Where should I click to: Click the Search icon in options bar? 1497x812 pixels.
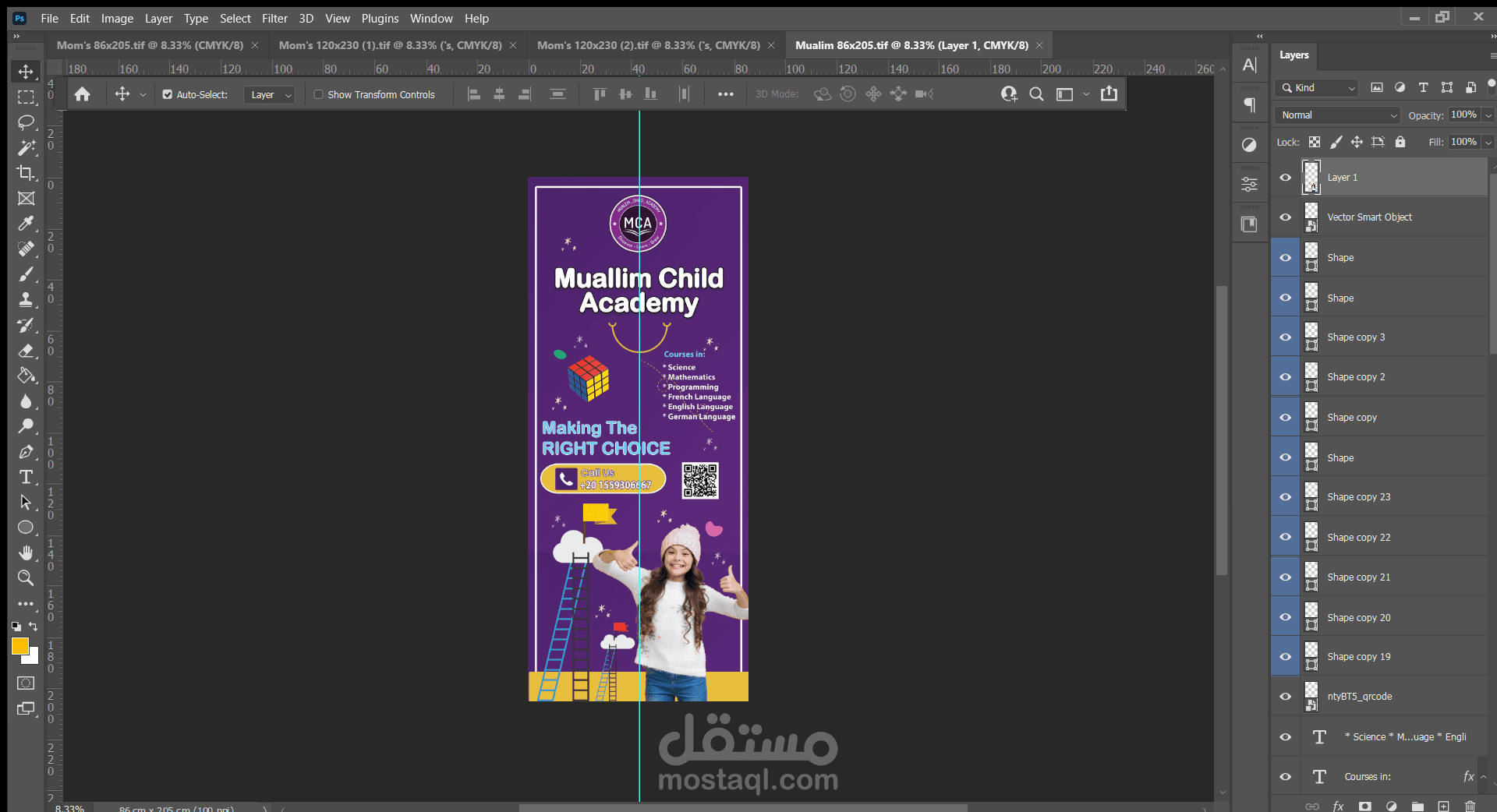click(1036, 94)
